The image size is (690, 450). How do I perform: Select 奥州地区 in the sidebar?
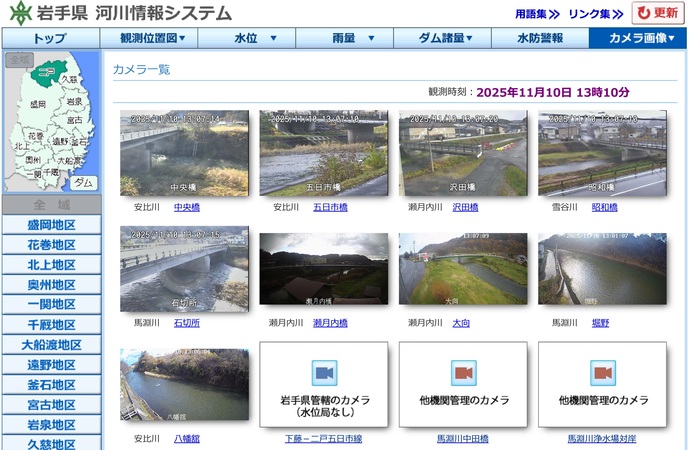(x=51, y=285)
